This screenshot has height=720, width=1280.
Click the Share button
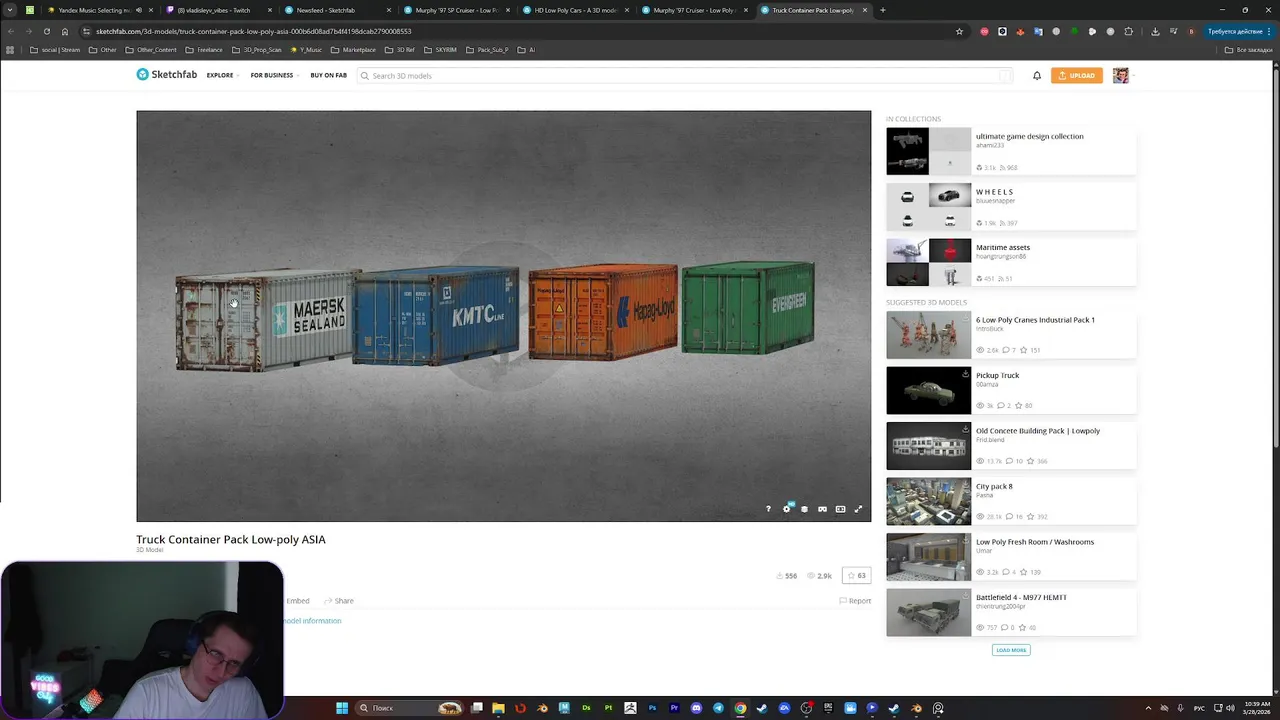[x=339, y=601]
